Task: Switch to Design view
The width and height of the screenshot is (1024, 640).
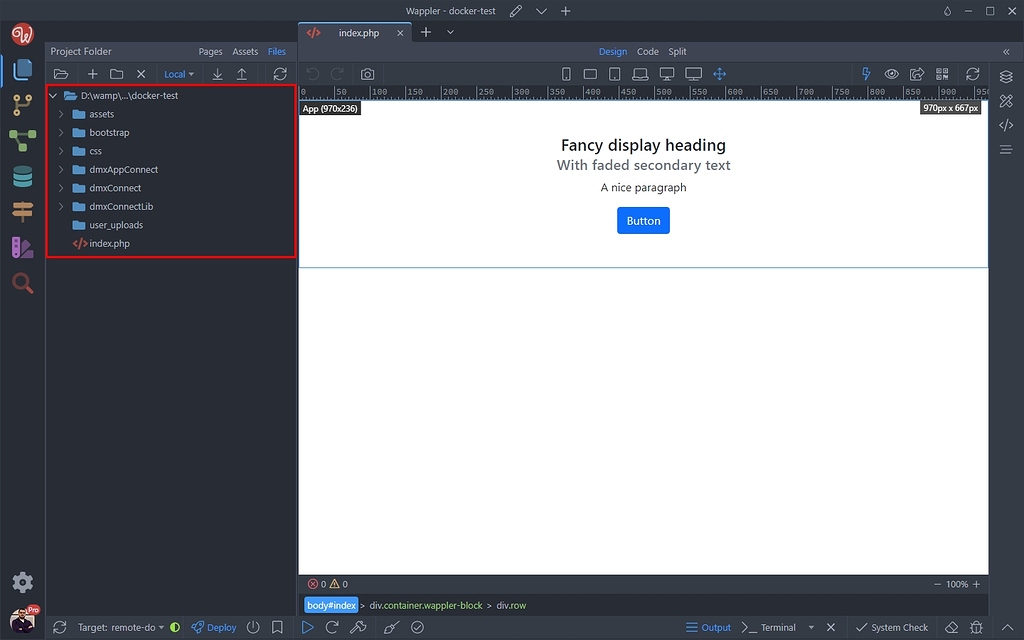Action: [613, 52]
